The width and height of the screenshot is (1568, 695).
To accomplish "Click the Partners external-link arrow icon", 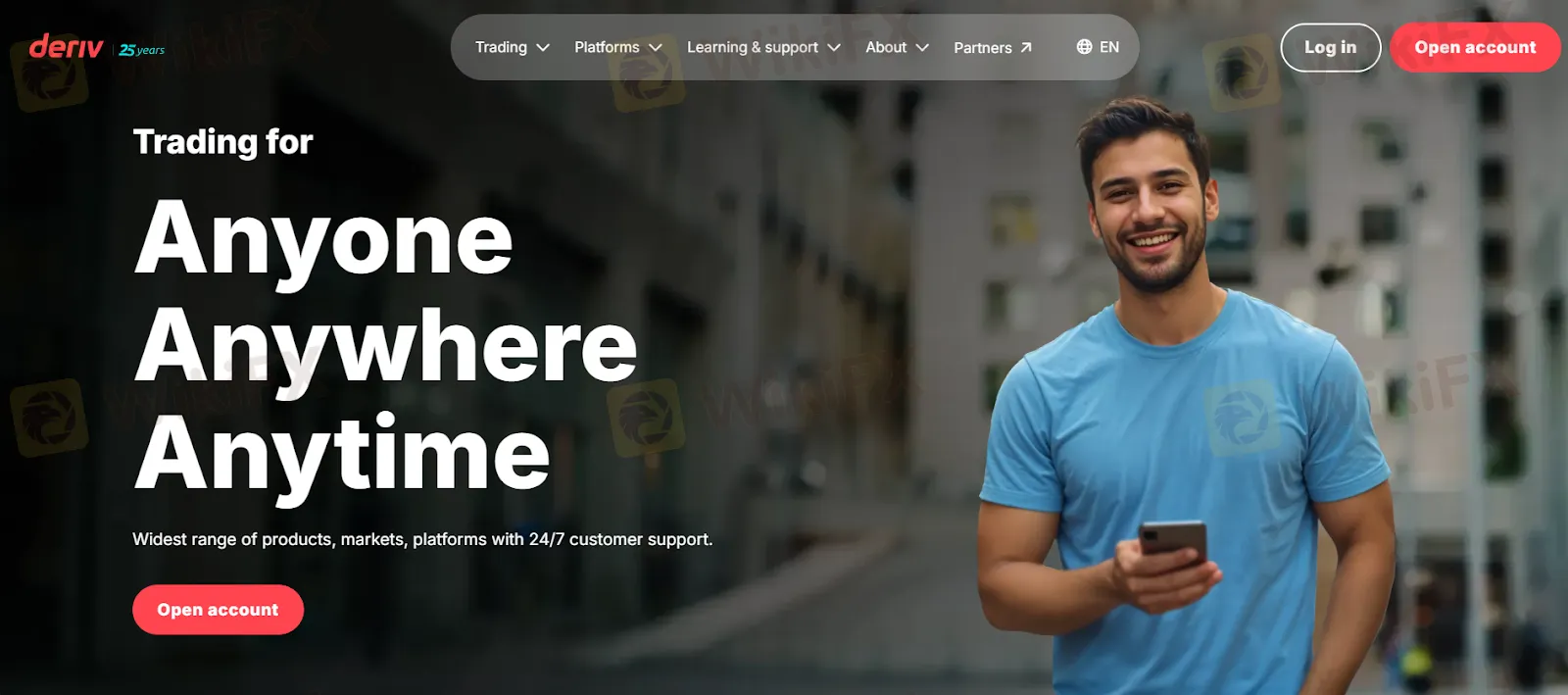I will coord(1026,47).
